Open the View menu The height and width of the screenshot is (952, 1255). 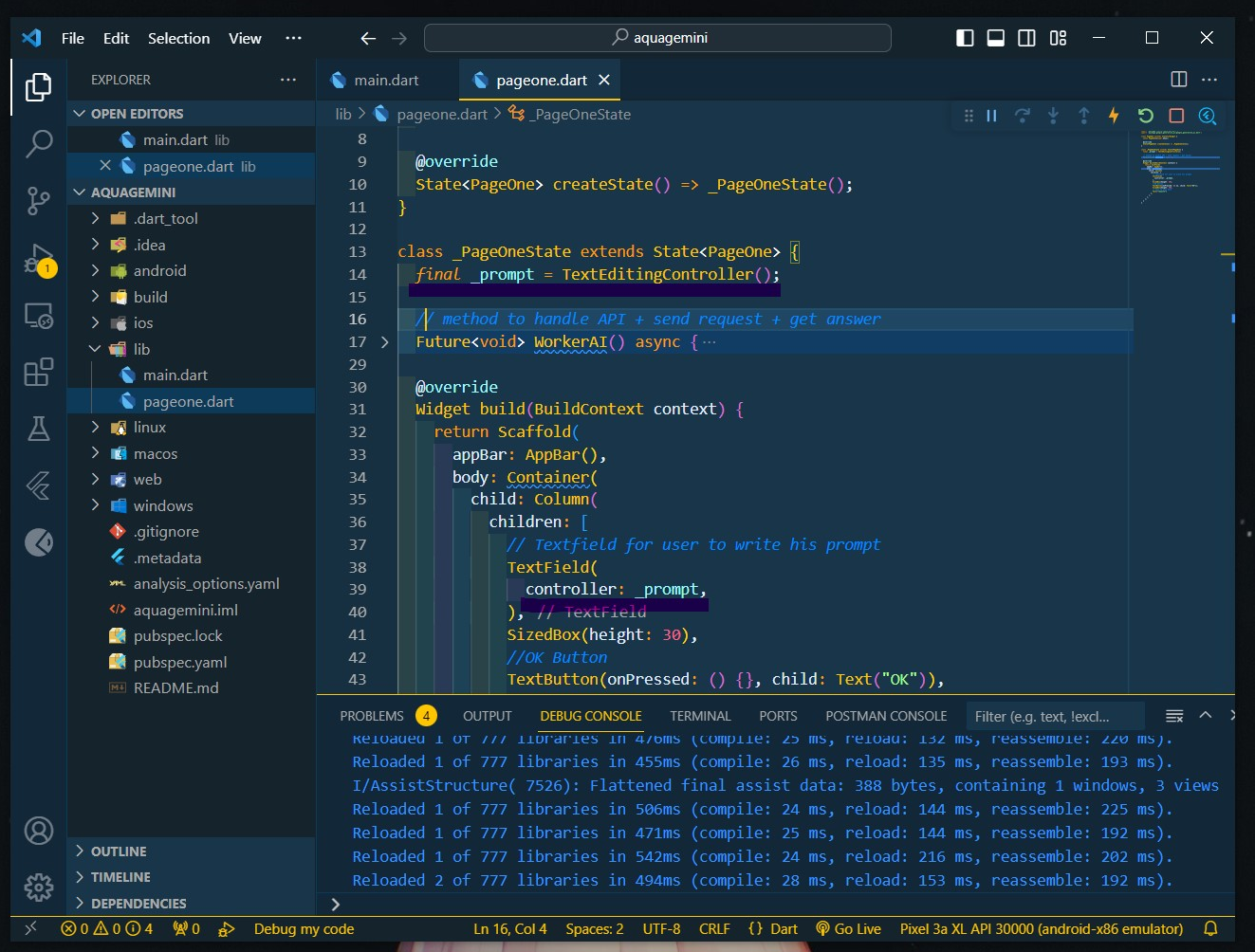click(x=245, y=38)
